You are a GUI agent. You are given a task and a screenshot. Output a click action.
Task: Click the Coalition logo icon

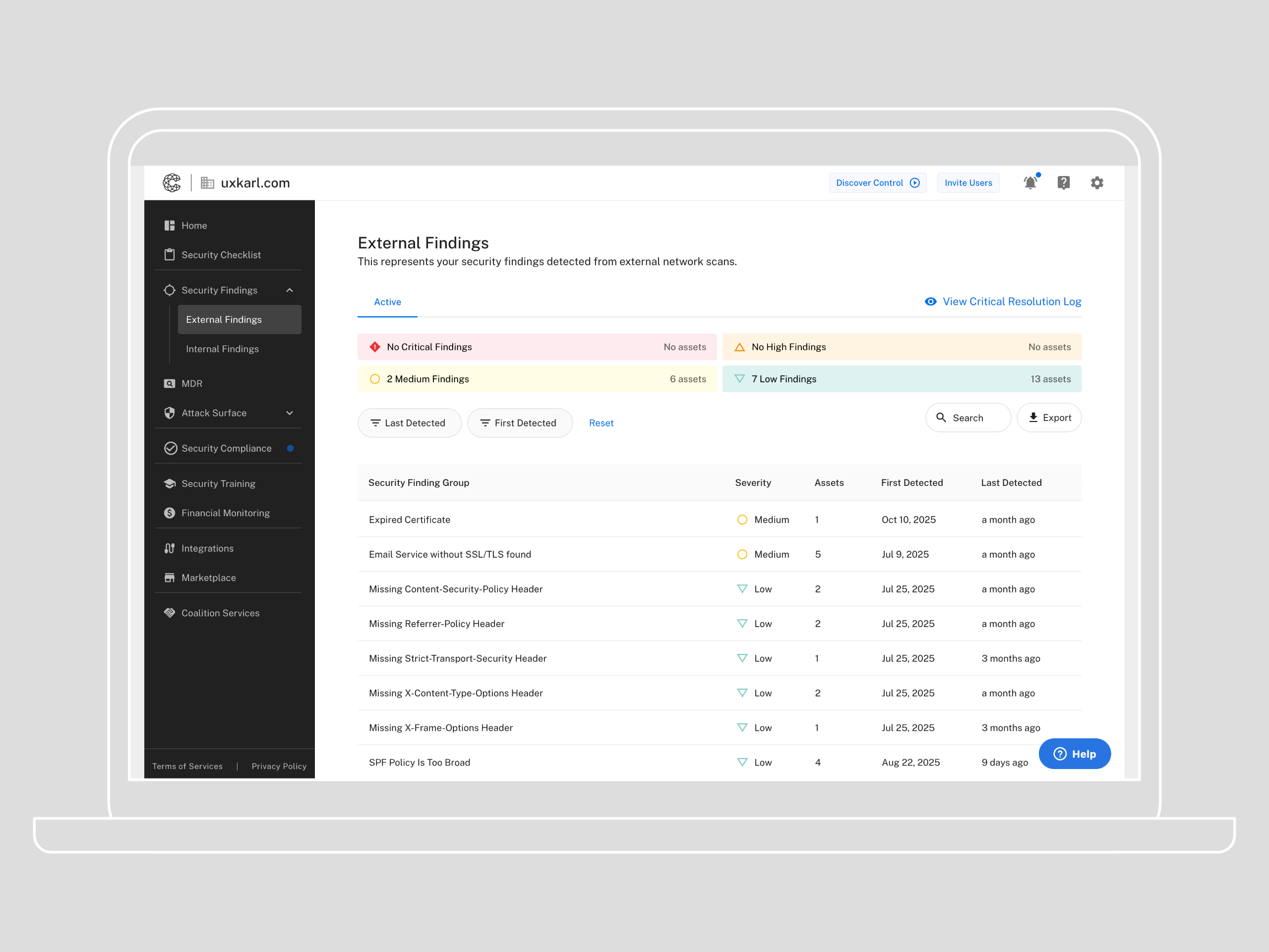click(172, 183)
